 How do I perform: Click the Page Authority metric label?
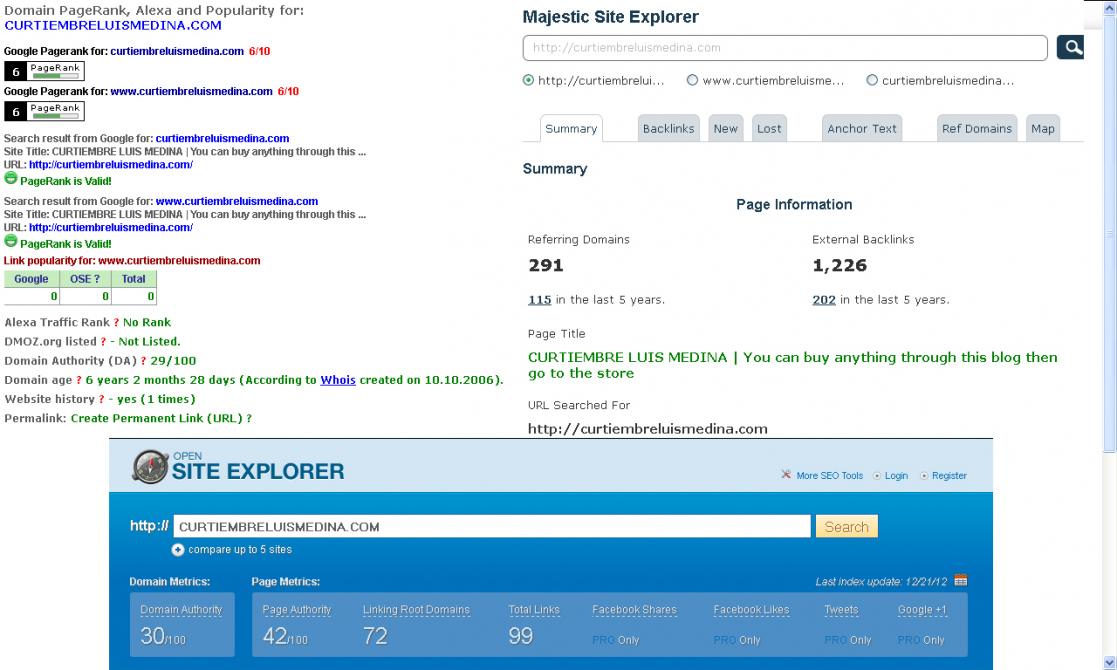[296, 610]
